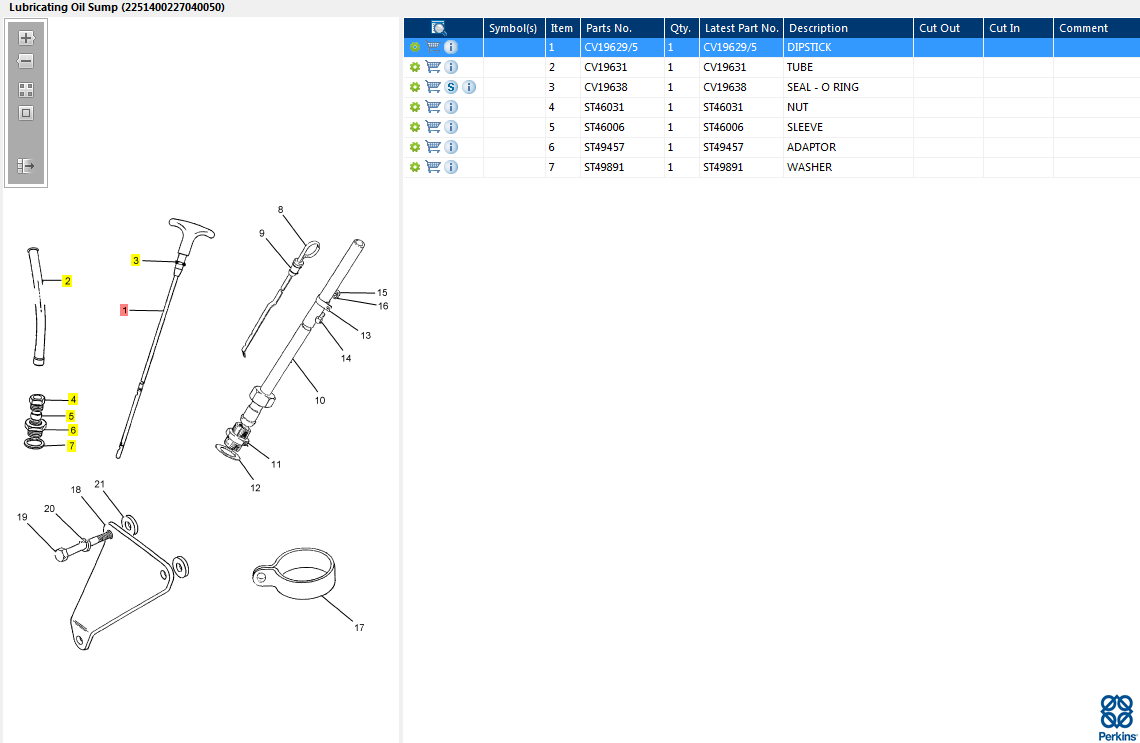
Task: Select the WASHER description cell
Action: pyautogui.click(x=848, y=167)
